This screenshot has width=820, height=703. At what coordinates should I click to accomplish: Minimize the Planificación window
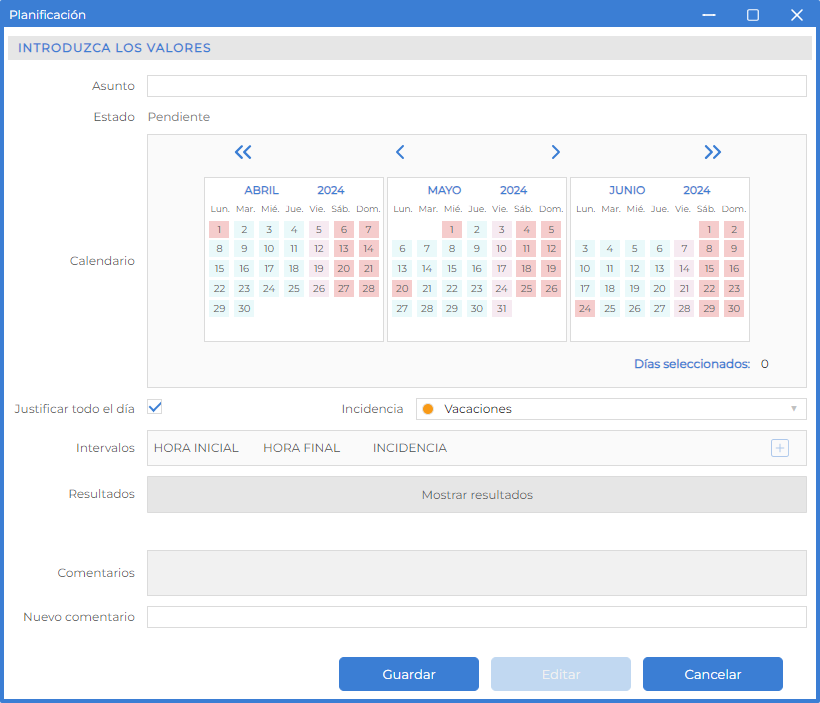pyautogui.click(x=709, y=15)
